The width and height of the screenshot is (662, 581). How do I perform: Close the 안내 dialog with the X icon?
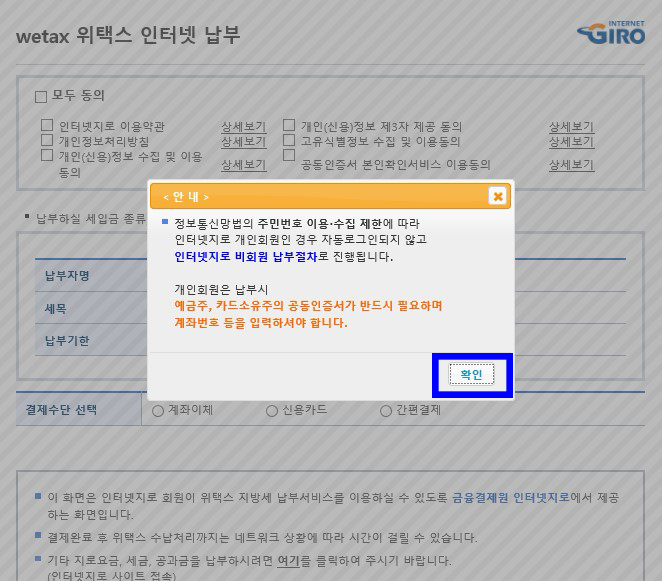498,196
